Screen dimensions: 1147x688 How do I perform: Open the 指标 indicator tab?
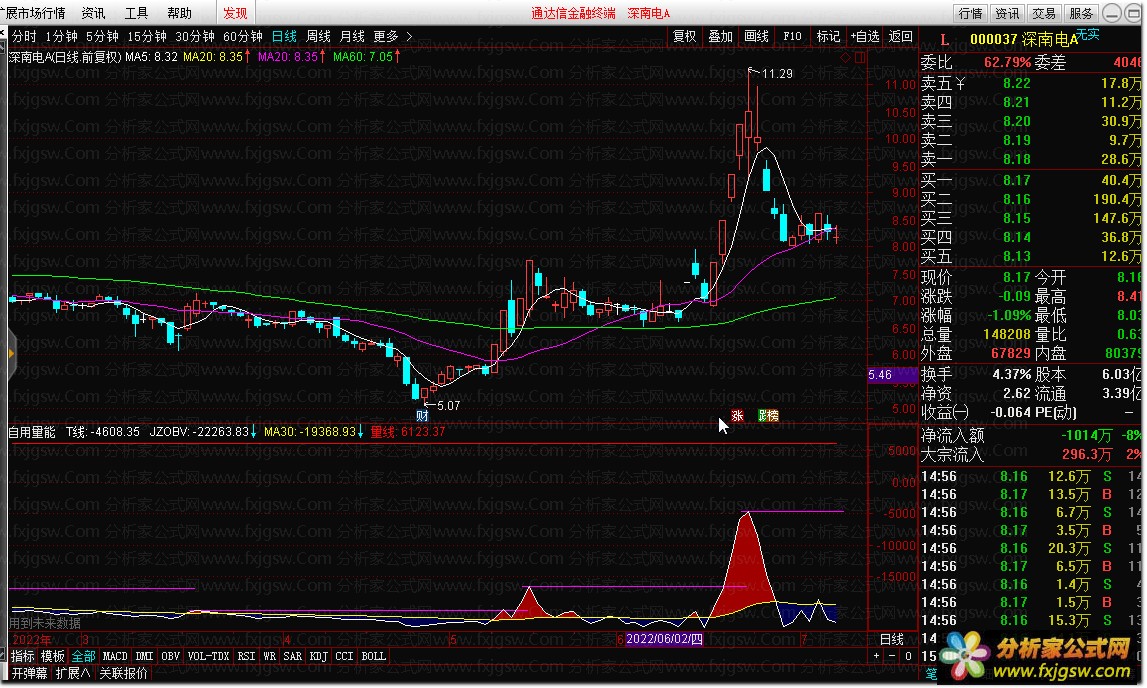pos(23,656)
